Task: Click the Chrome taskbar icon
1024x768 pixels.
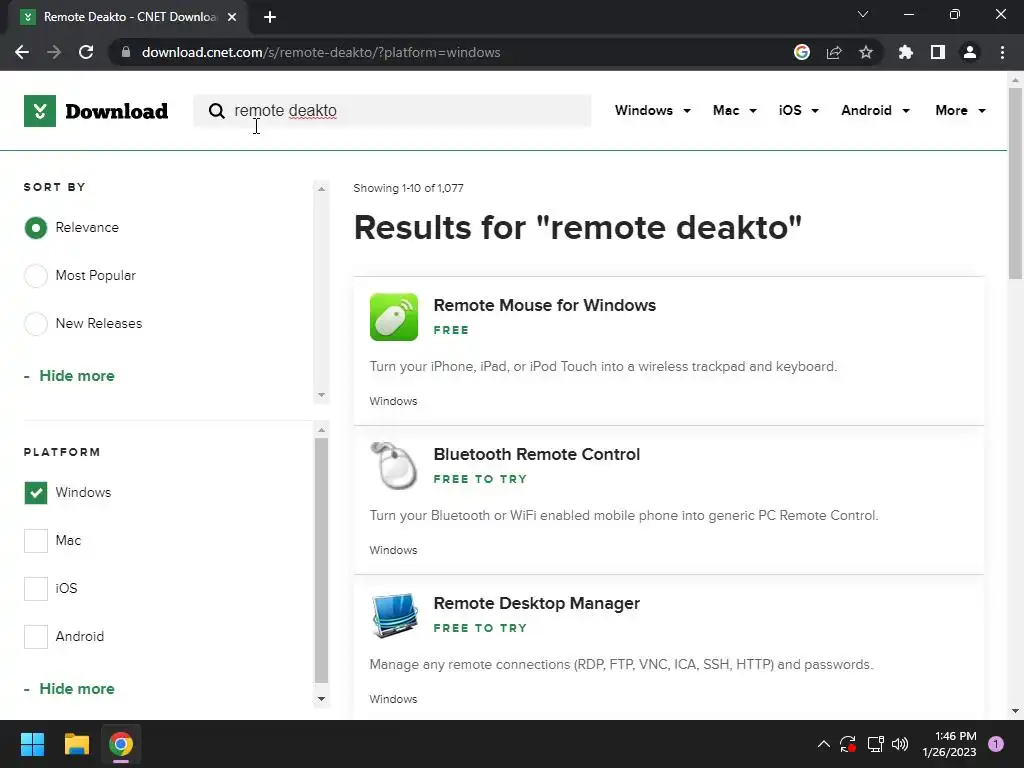Action: pos(121,744)
